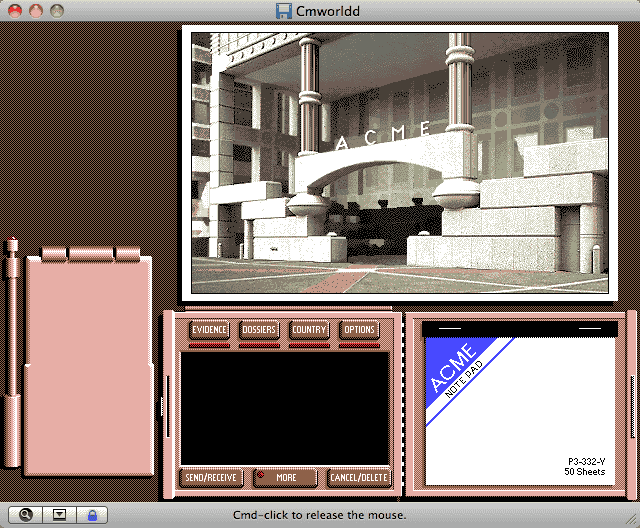640x528 pixels.
Task: Click the pink clipboard panel on the left
Action: [89, 367]
